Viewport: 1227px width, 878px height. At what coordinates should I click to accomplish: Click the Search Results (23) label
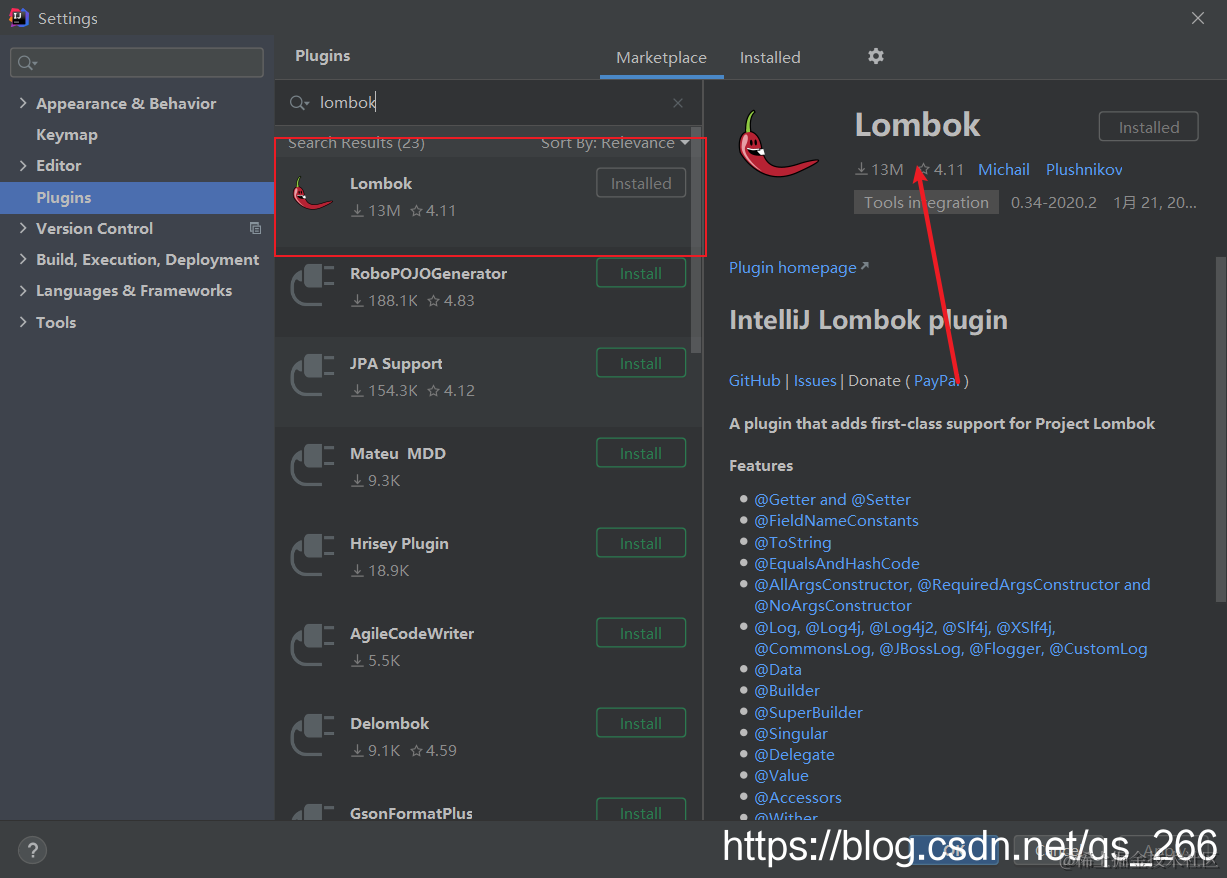tap(356, 143)
